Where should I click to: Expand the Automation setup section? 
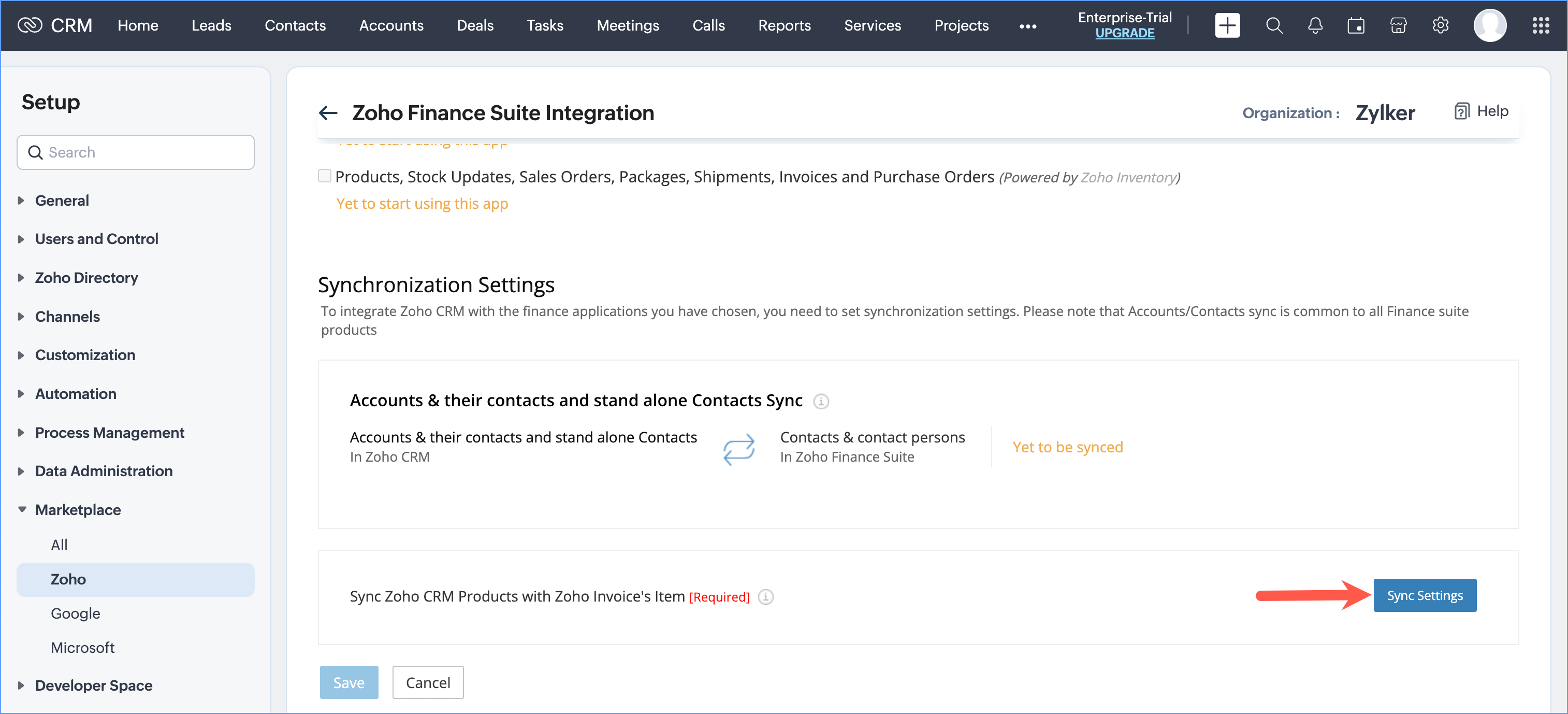(76, 394)
